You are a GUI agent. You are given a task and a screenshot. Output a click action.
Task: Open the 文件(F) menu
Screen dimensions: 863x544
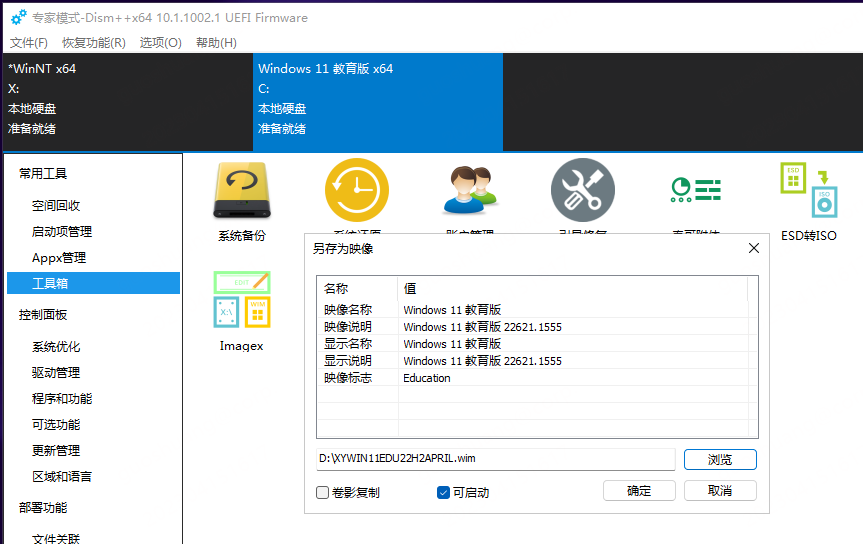pyautogui.click(x=29, y=43)
